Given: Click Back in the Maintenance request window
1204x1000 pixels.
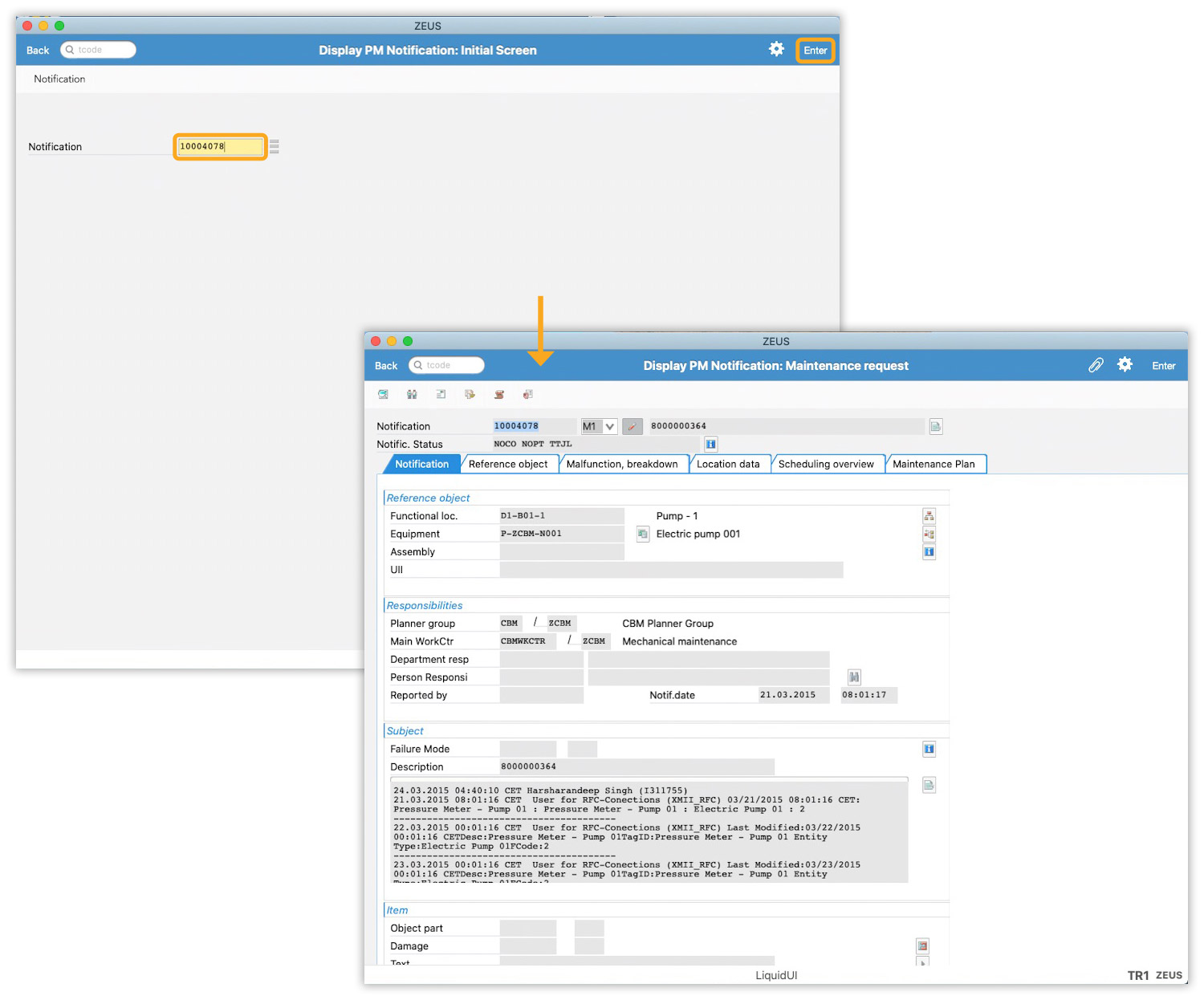Looking at the screenshot, I should [x=386, y=366].
